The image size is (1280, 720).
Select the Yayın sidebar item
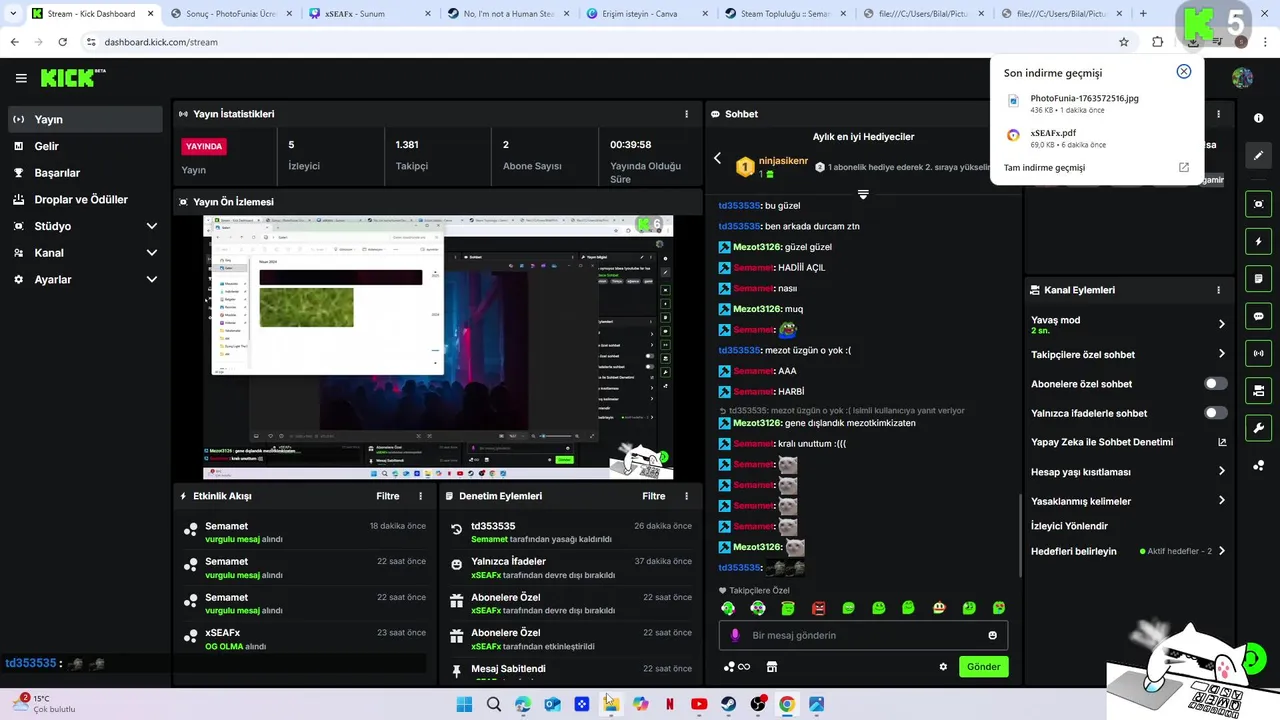(85, 119)
